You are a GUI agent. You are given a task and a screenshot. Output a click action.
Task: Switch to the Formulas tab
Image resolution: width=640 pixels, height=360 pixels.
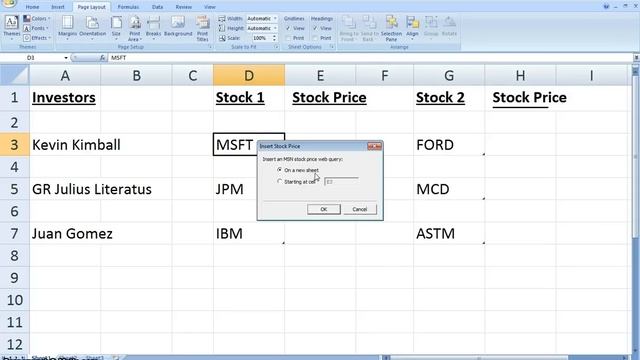(x=128, y=7)
